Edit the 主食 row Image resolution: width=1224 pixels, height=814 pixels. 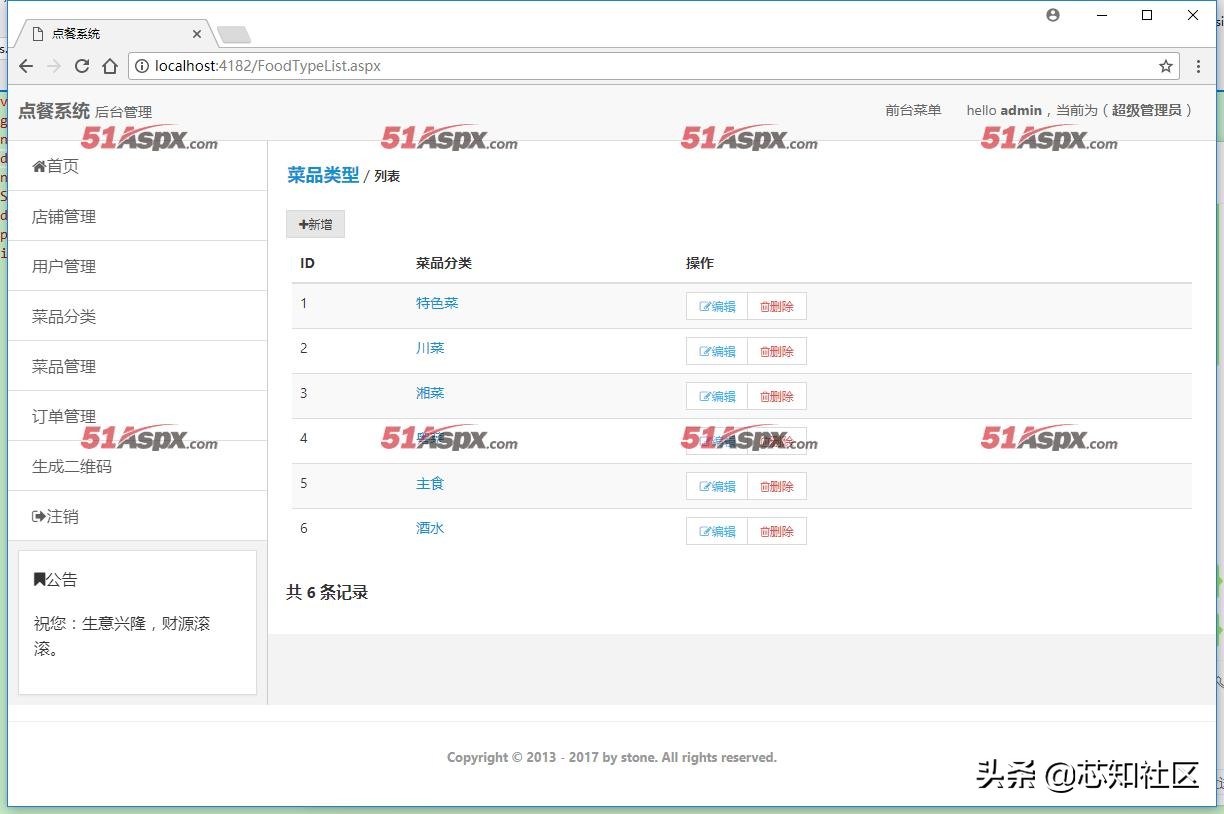pyautogui.click(x=717, y=486)
